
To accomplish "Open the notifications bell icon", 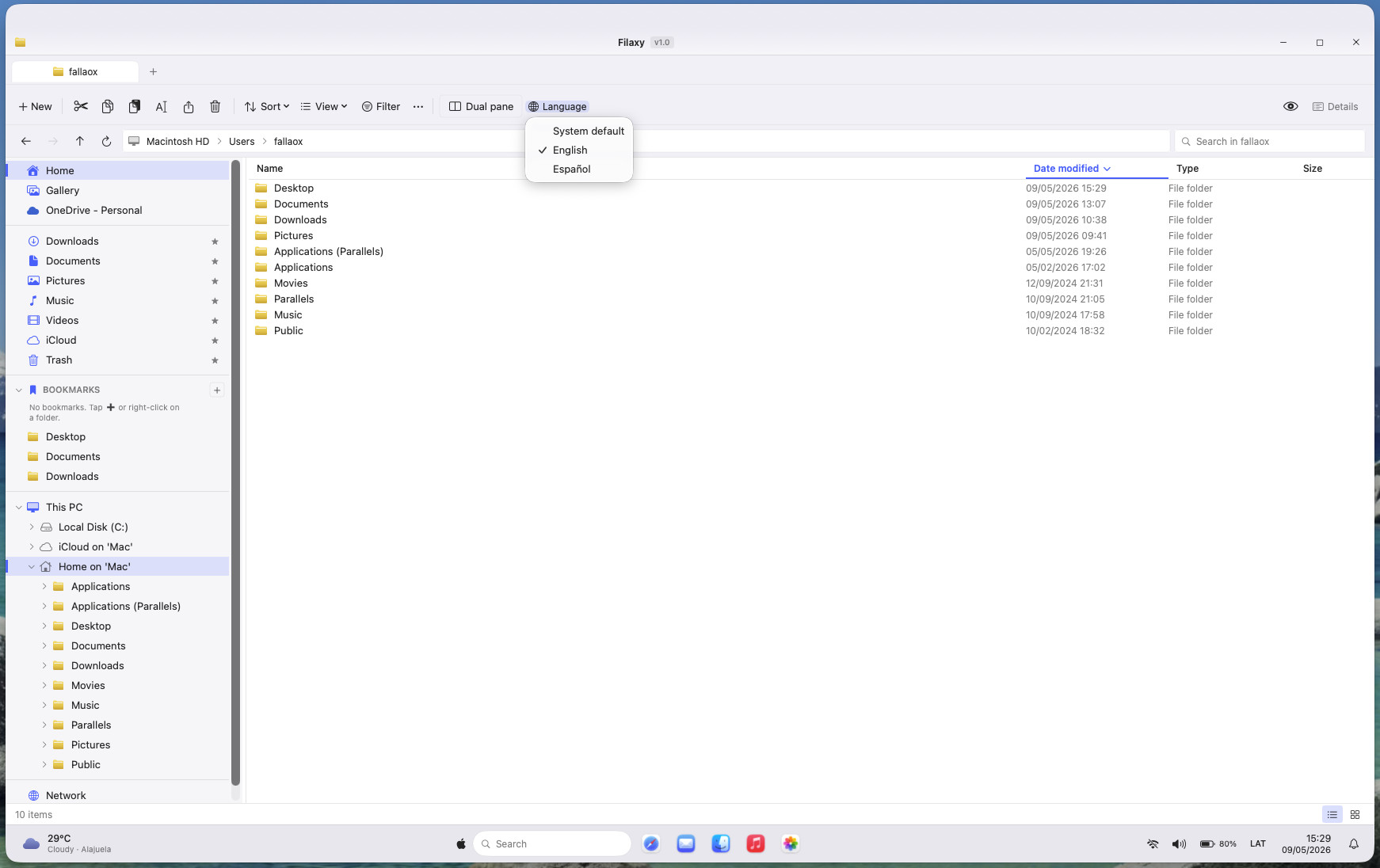I will coord(1354,843).
